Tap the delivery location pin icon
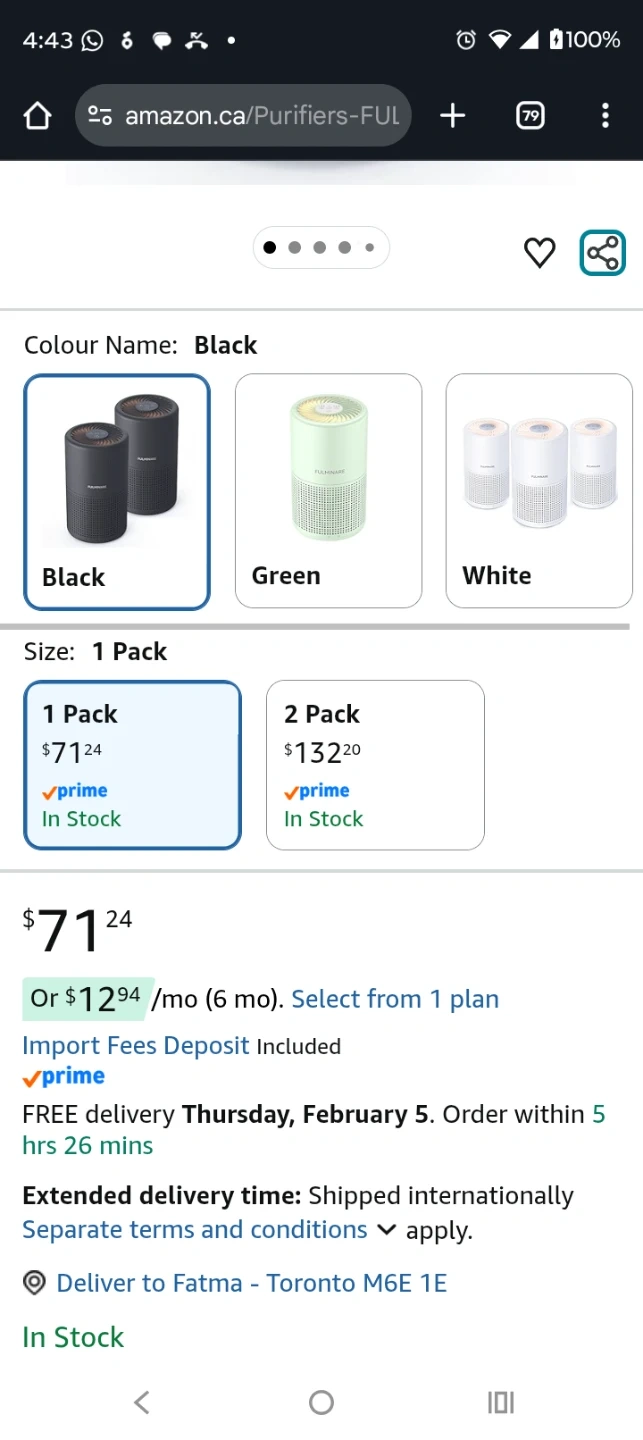Screen dimensions: 643x1440 [x=35, y=1283]
